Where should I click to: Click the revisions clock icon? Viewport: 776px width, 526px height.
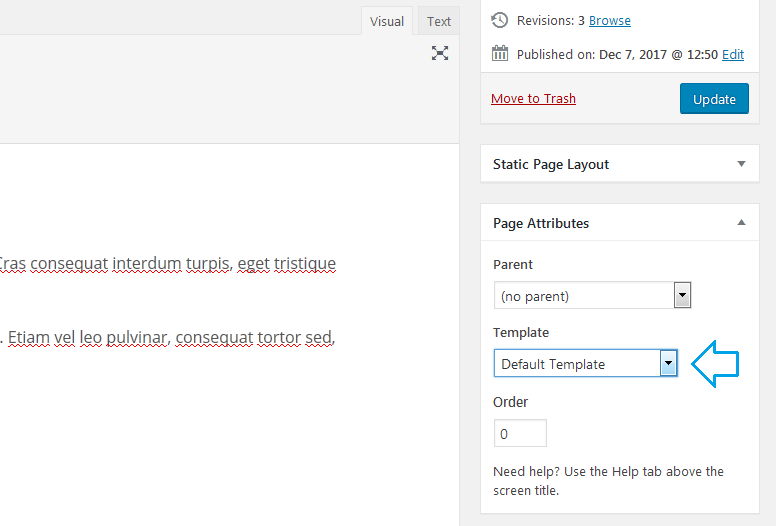[499, 20]
